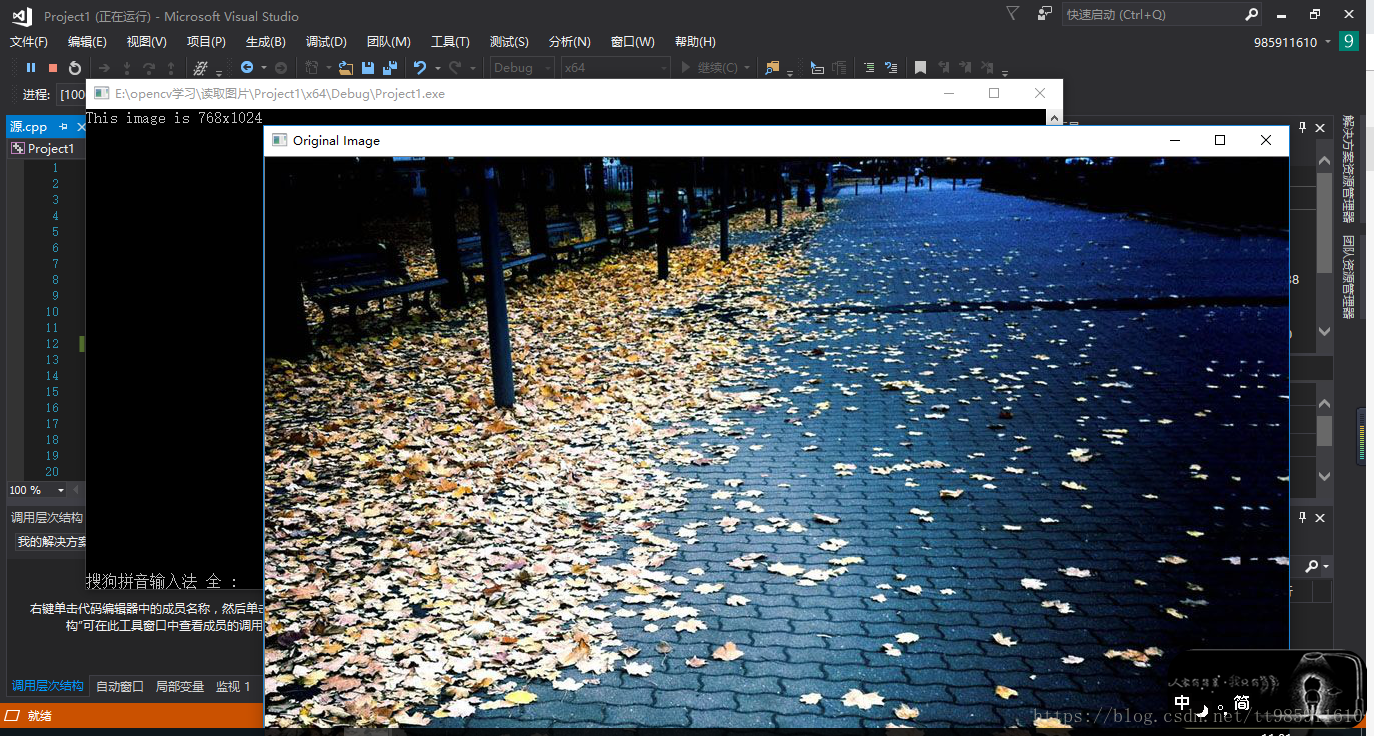1374x736 pixels.
Task: Select the 源.cpp editor tab
Action: 29,127
